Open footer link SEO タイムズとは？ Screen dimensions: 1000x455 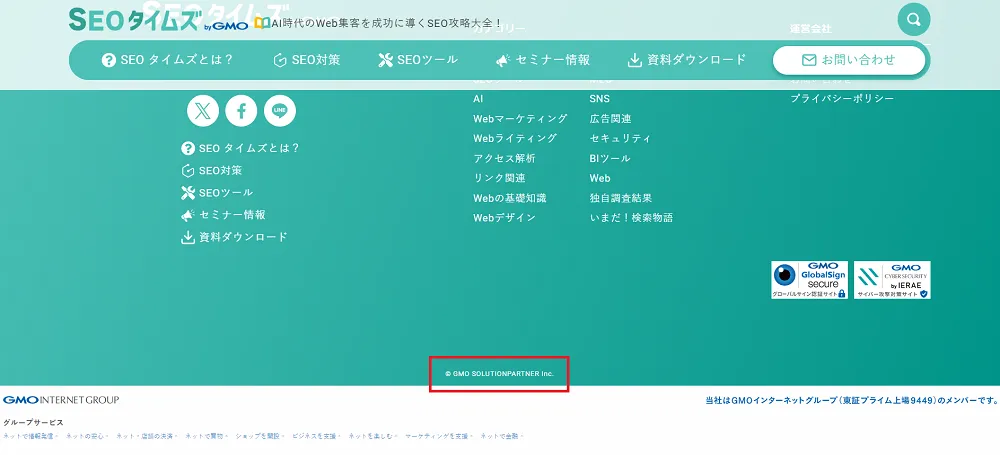240,148
